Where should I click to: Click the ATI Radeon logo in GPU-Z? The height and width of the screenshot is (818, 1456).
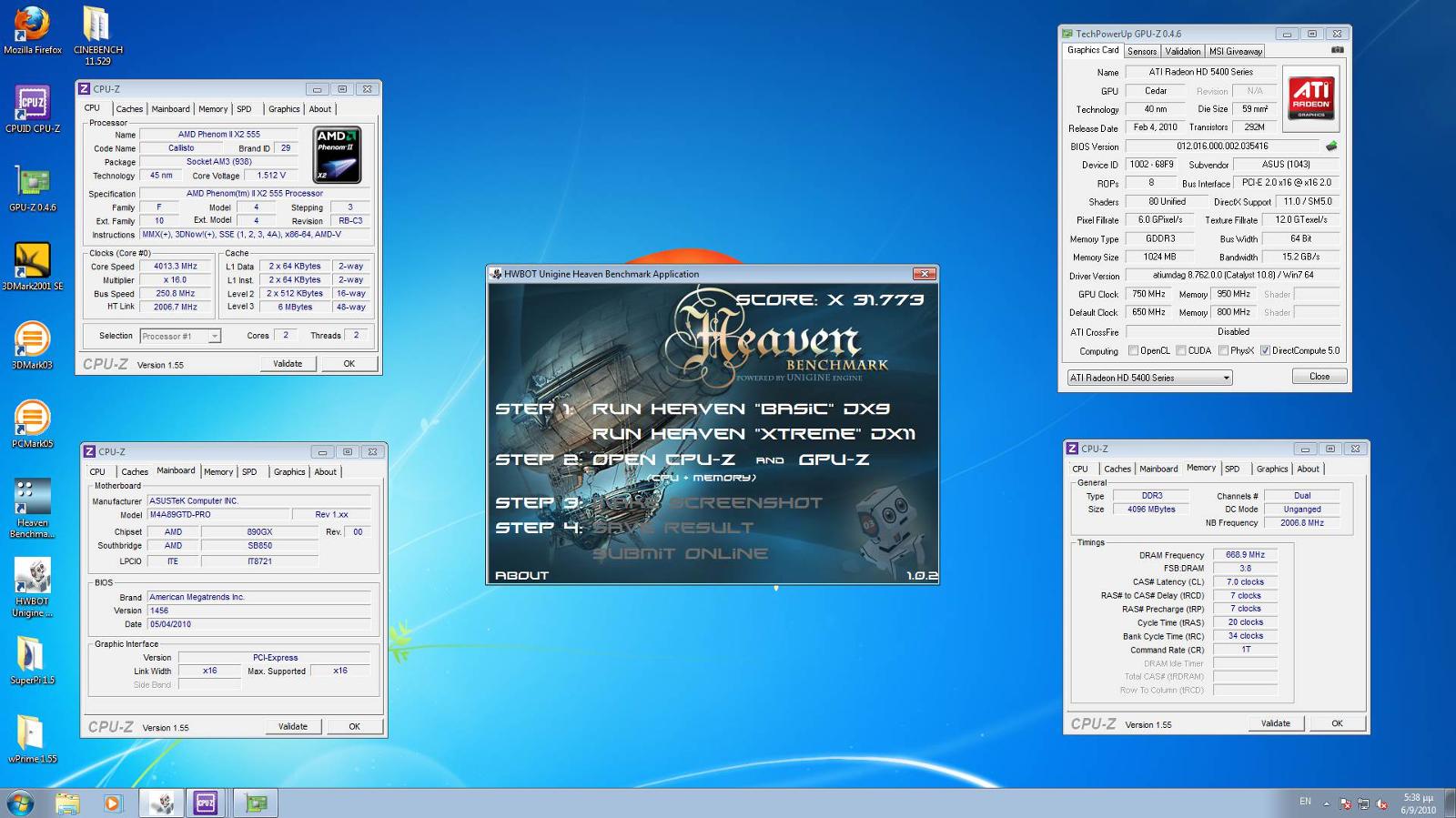point(1310,98)
